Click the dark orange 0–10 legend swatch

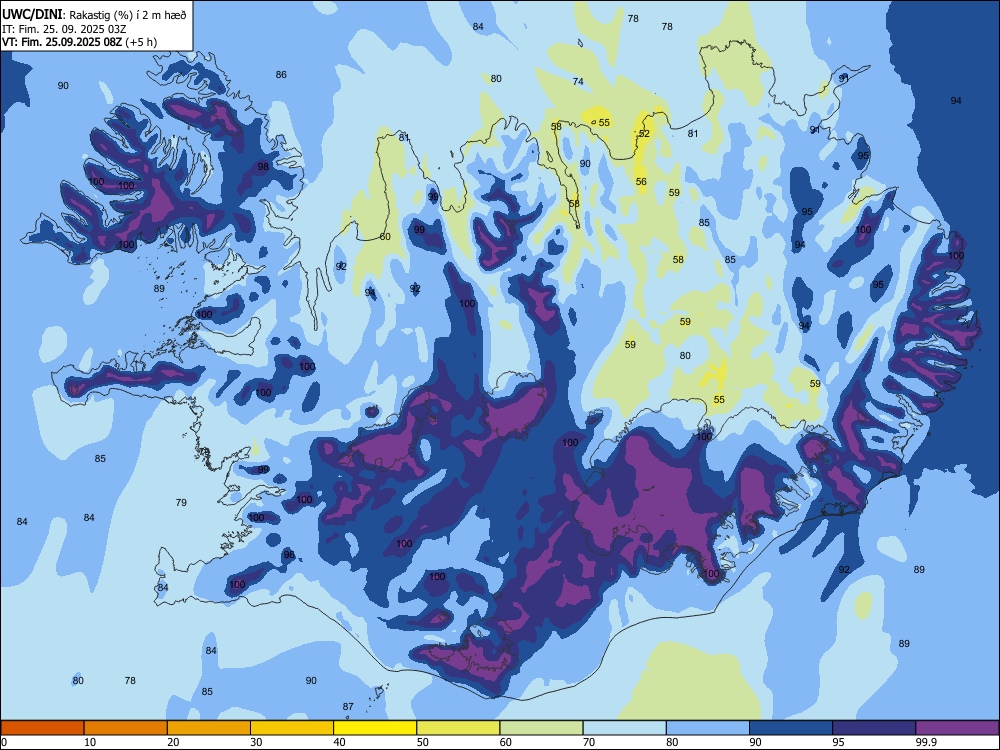point(42,728)
